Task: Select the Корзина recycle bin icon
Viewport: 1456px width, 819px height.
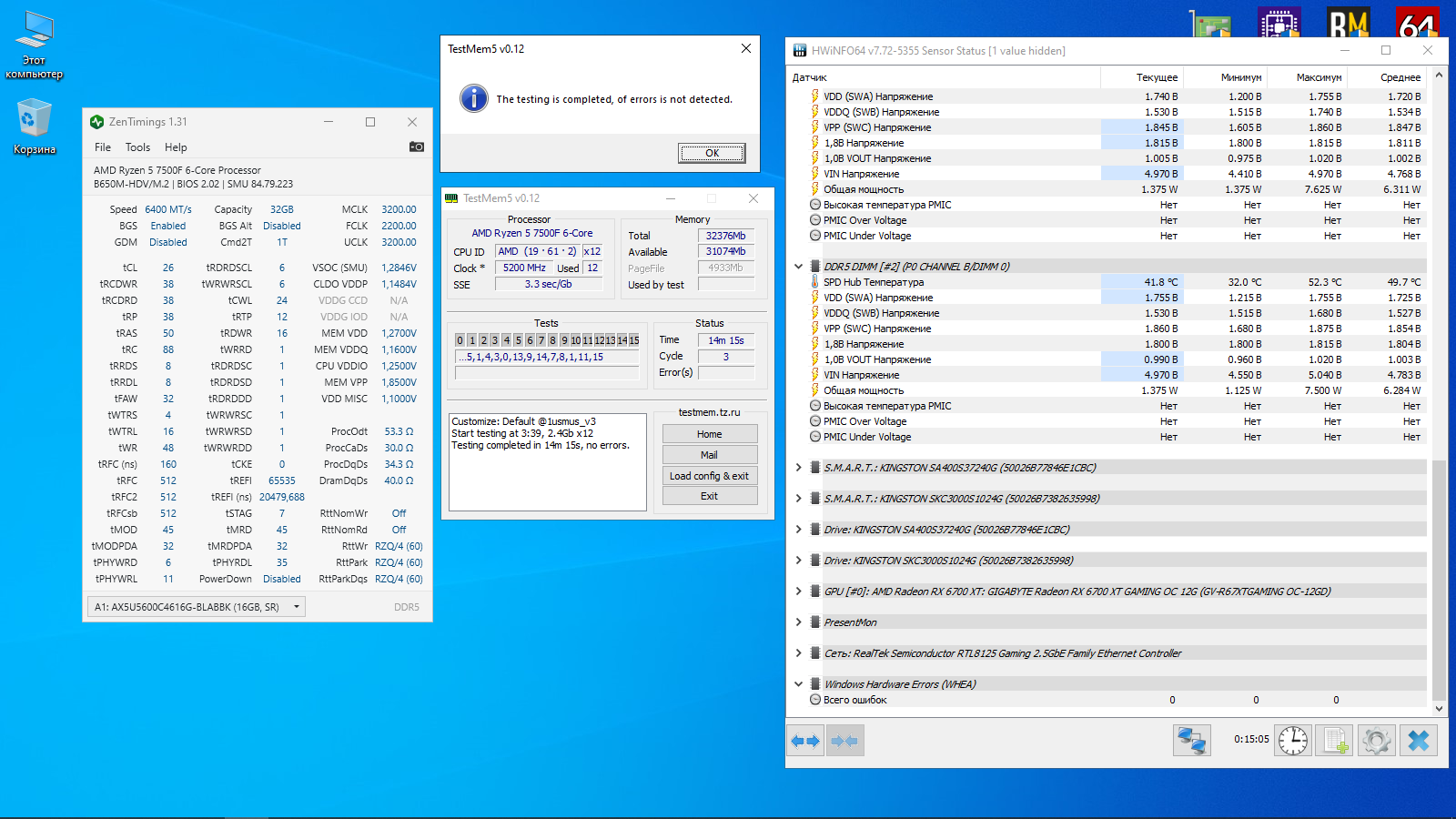Action: pyautogui.click(x=35, y=126)
